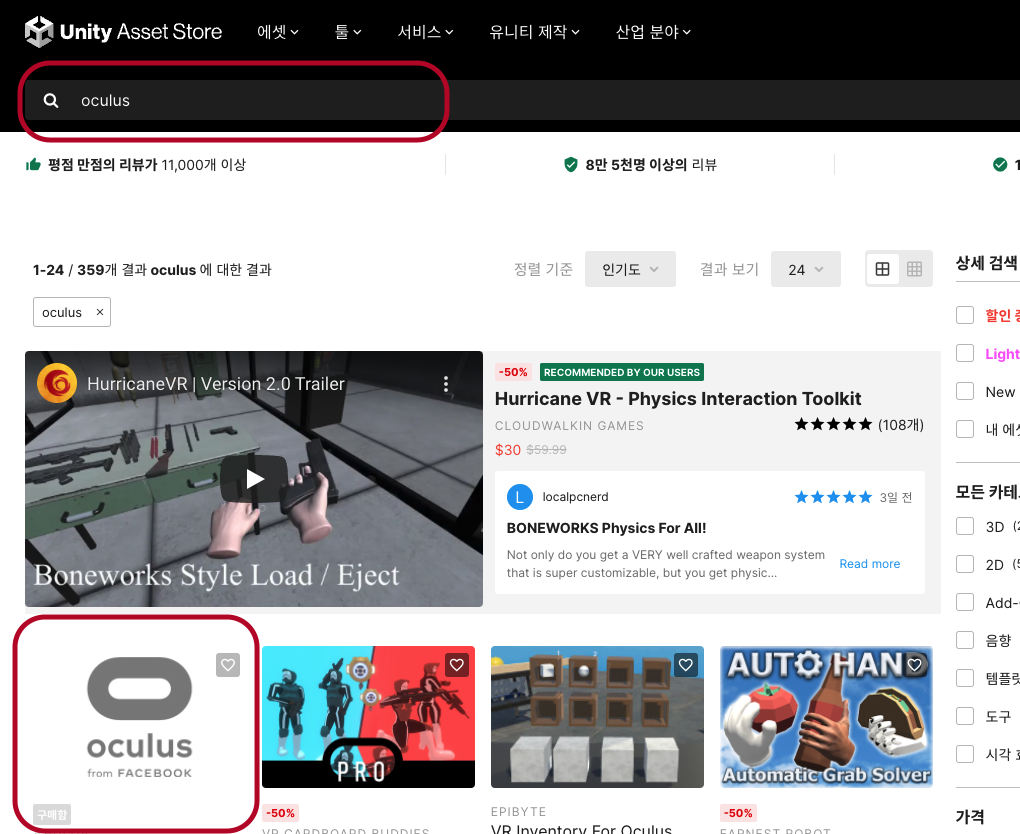Expand the 유니티 제작 menu
1020x834 pixels.
(x=534, y=31)
